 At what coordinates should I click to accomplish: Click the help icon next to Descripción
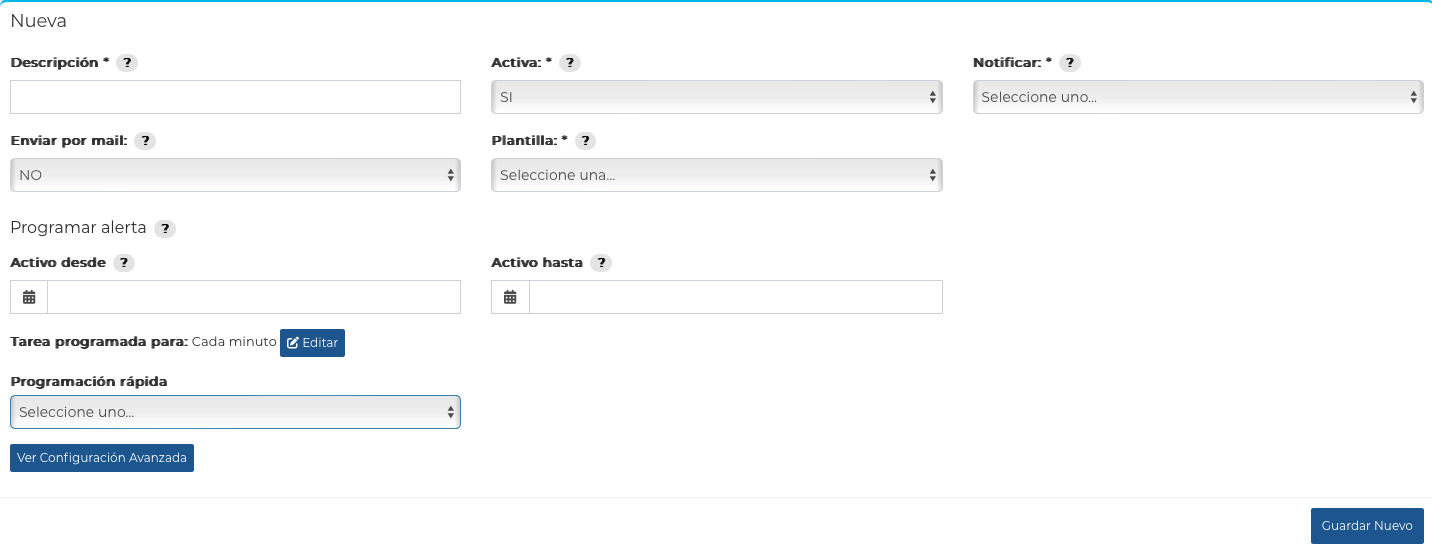point(127,63)
